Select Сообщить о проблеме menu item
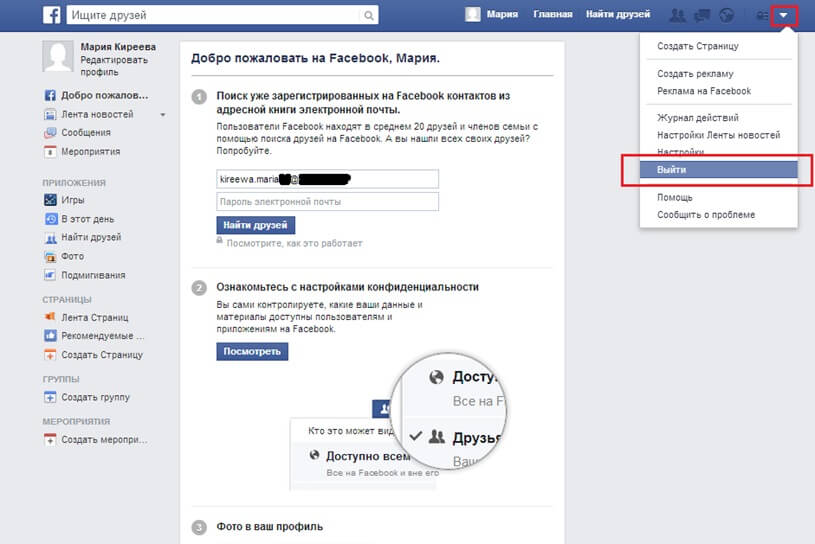Image resolution: width=815 pixels, height=544 pixels. [706, 215]
